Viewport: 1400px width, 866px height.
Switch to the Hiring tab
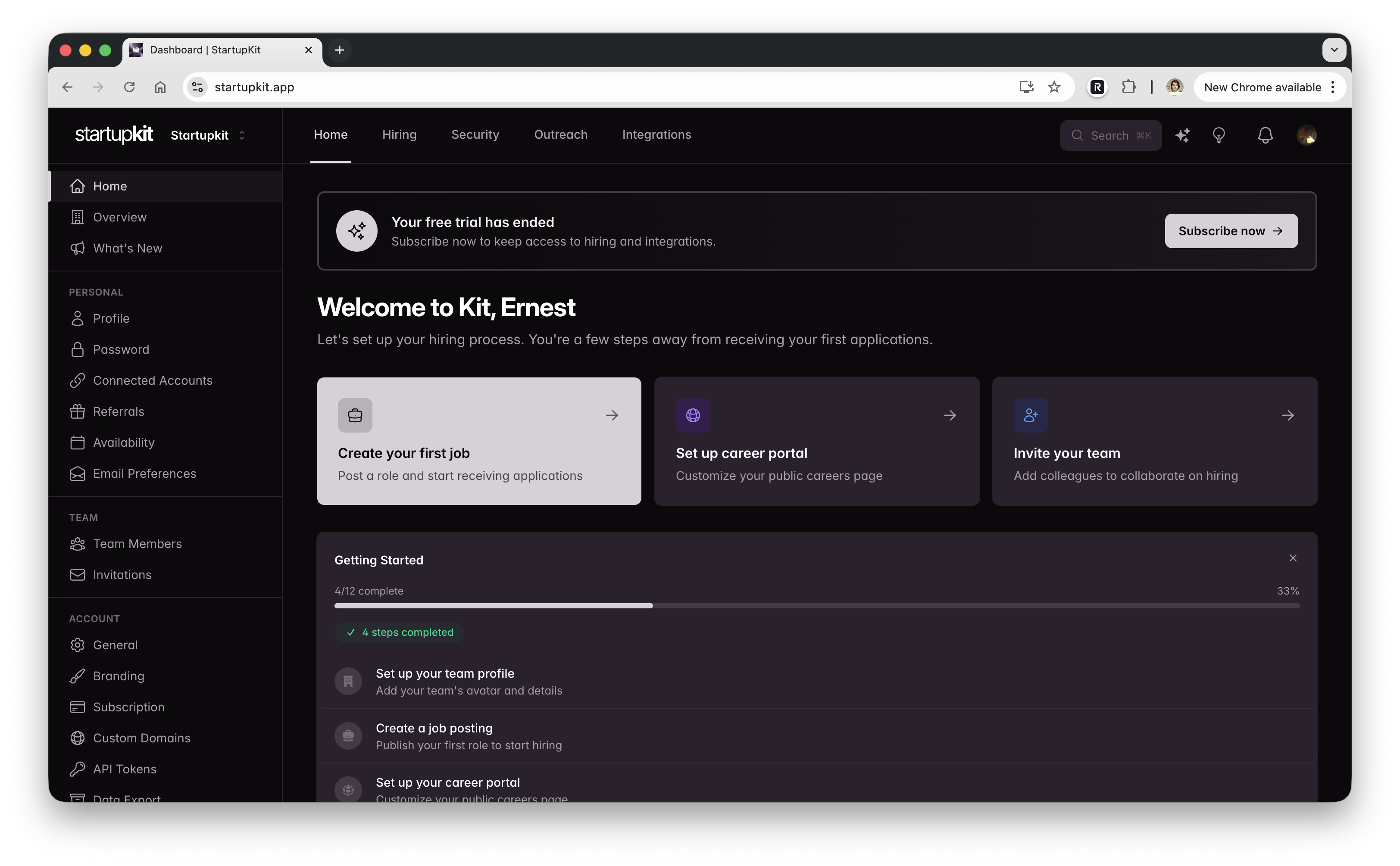399,134
